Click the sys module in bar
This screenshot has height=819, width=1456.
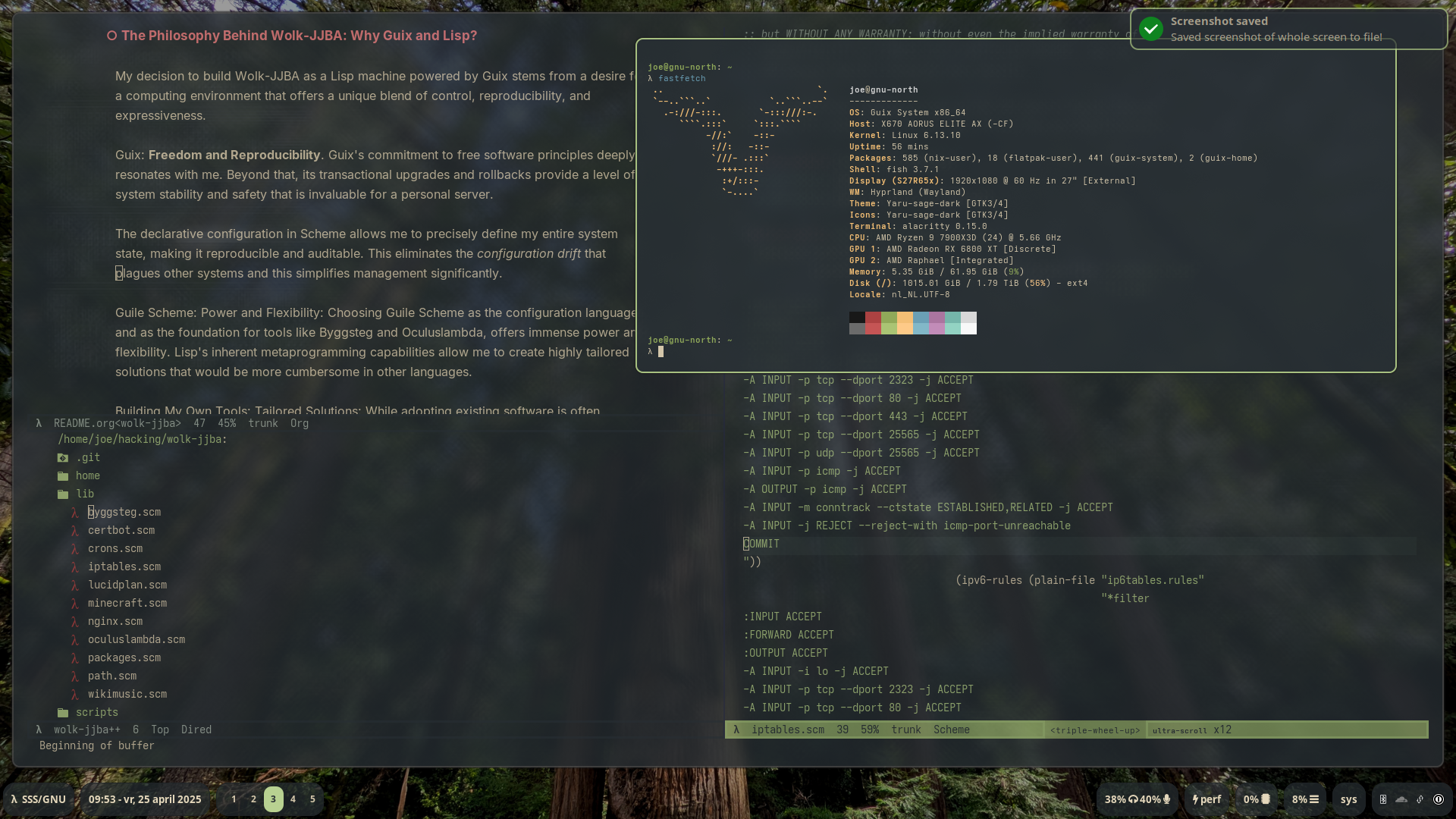[1348, 799]
